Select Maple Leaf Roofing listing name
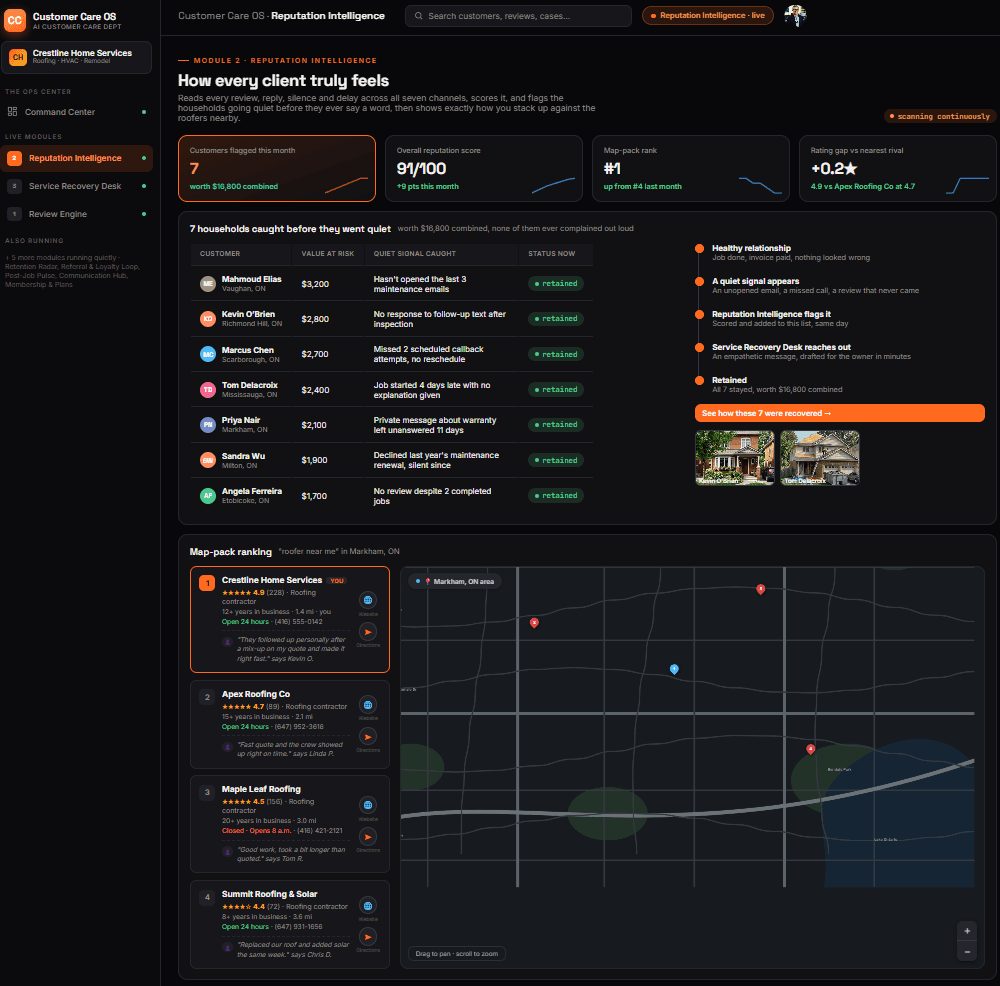Image resolution: width=1000 pixels, height=986 pixels. (261, 789)
